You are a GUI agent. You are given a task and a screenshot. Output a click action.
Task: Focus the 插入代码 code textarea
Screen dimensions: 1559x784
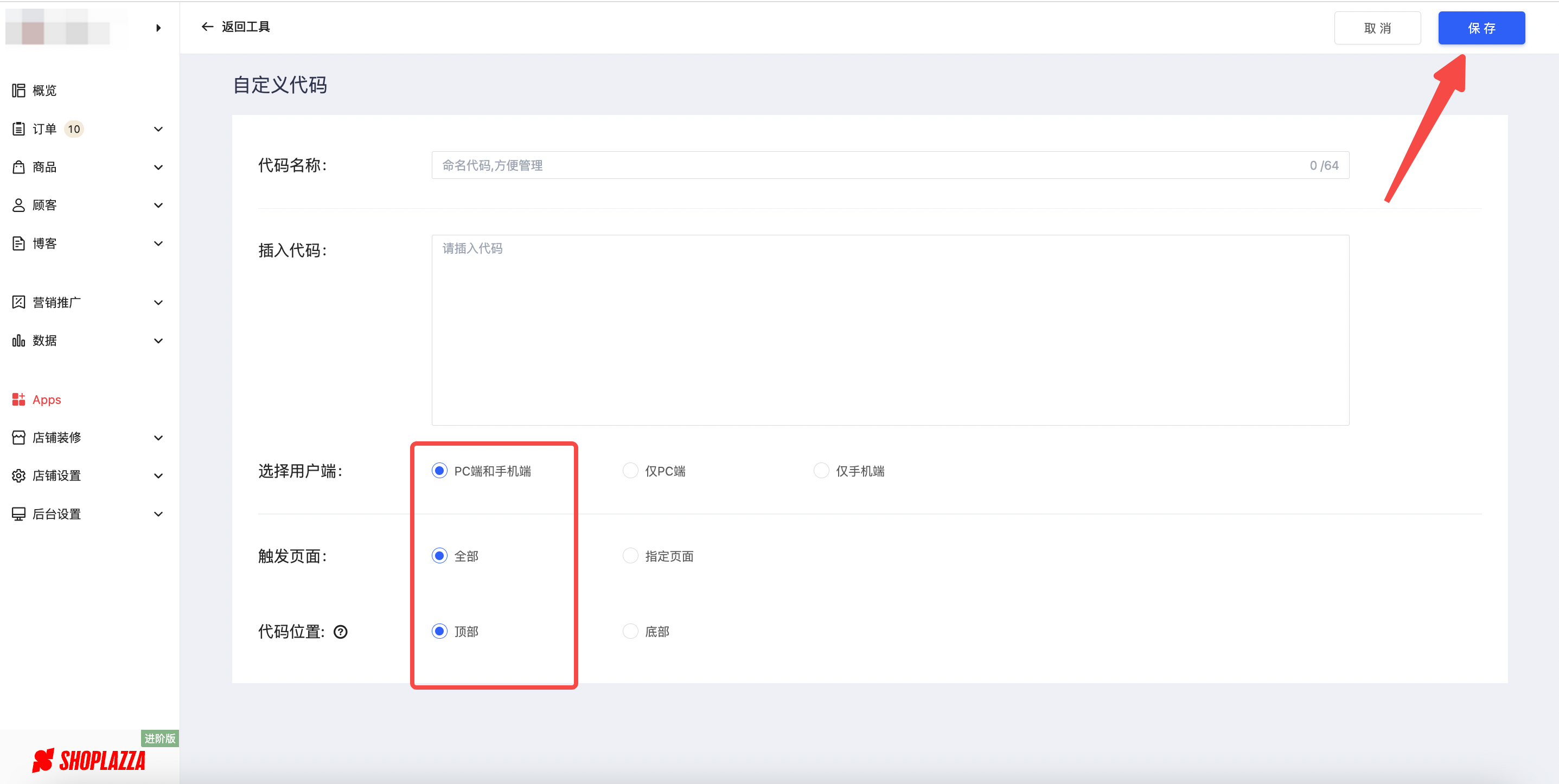click(890, 330)
